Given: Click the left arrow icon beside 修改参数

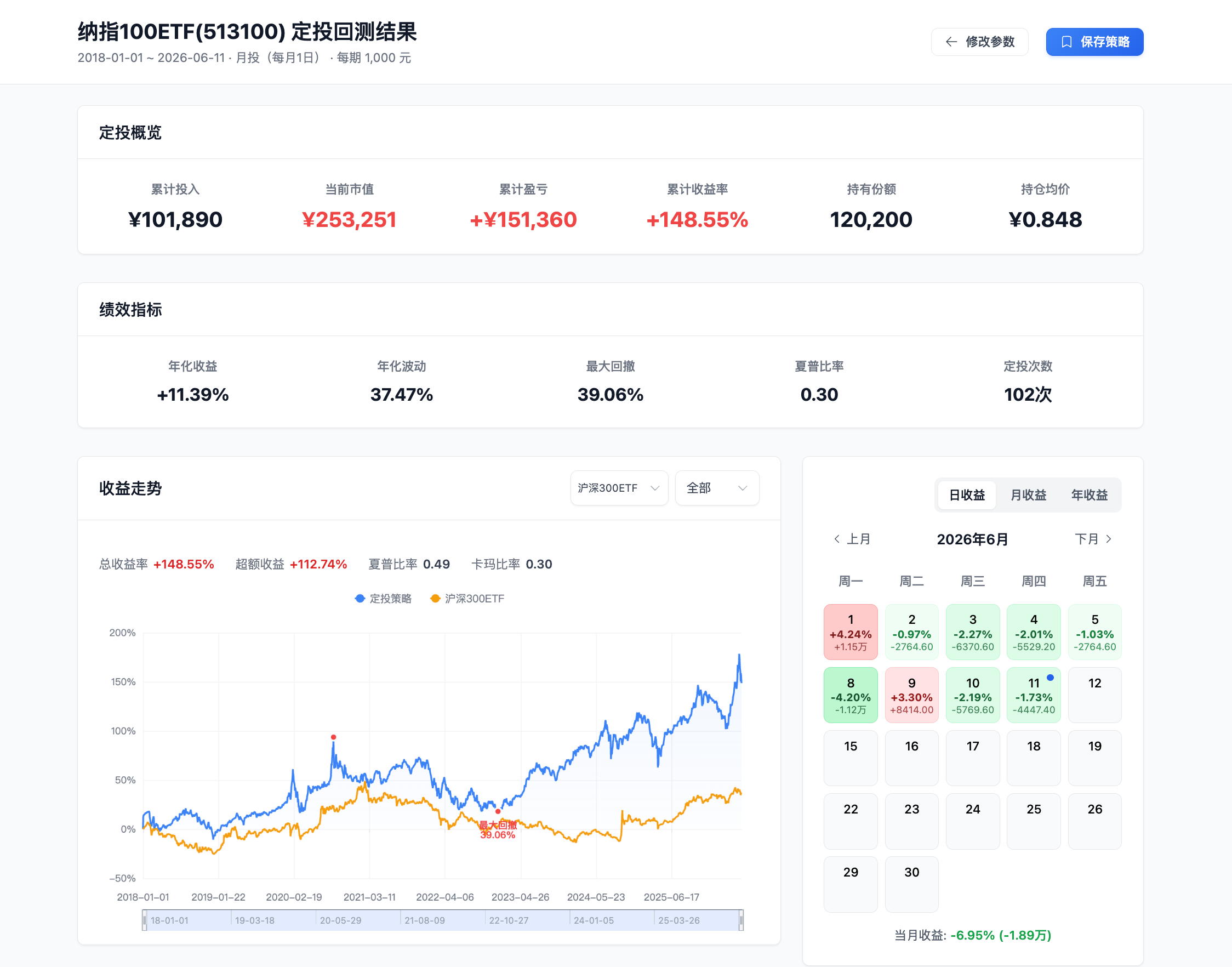Looking at the screenshot, I should (x=951, y=42).
